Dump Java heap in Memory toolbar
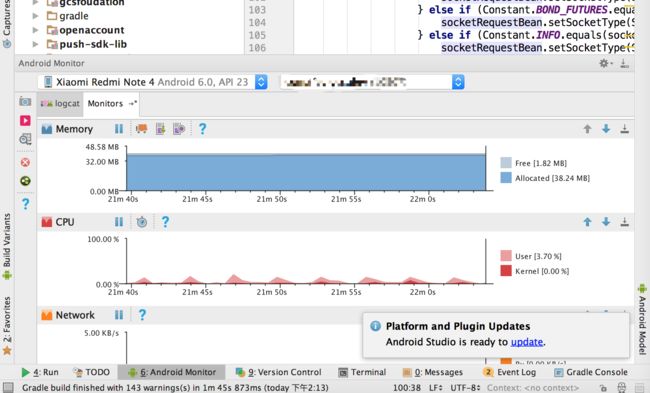The image size is (650, 393). point(160,129)
